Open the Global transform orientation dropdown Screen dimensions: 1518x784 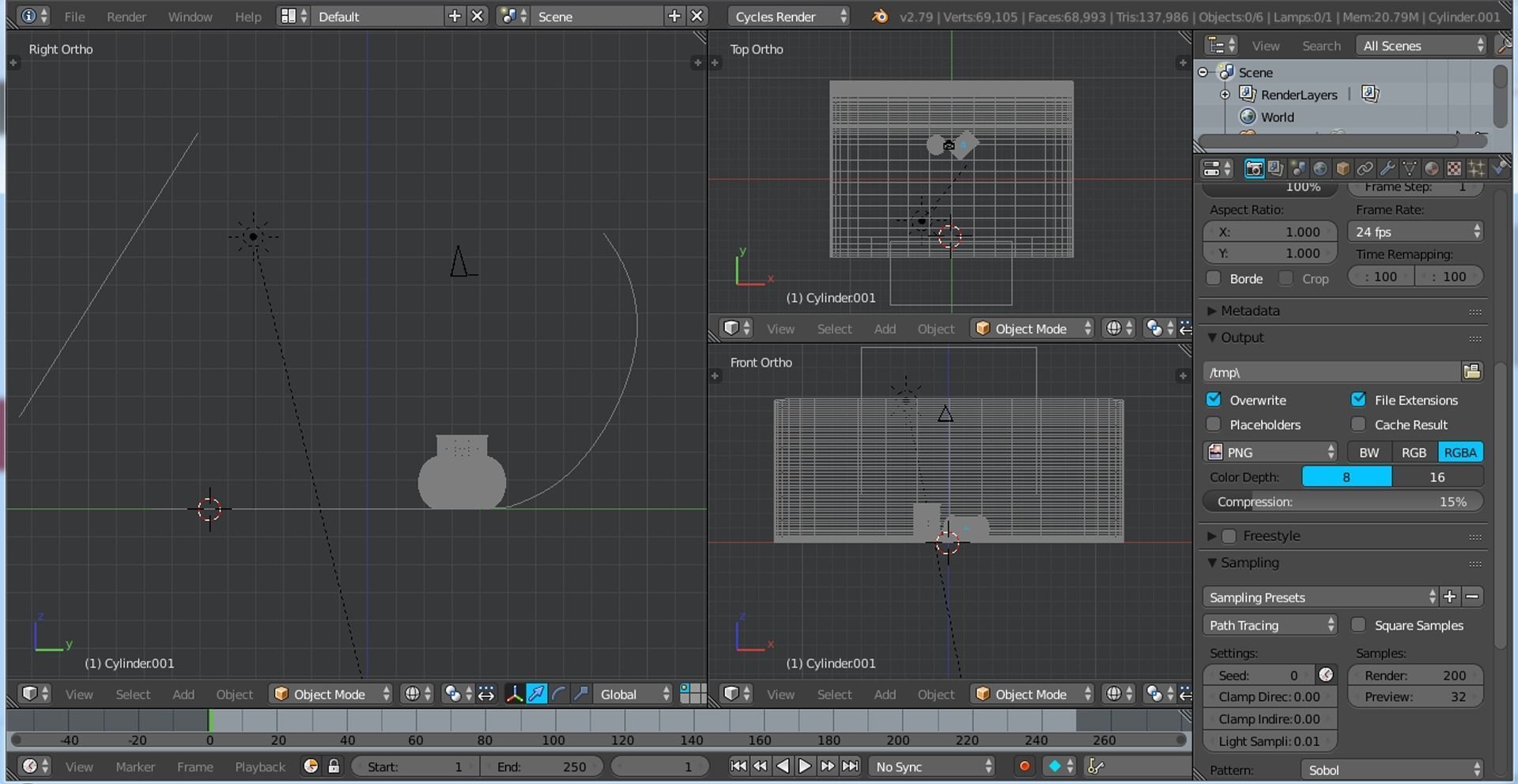point(633,694)
